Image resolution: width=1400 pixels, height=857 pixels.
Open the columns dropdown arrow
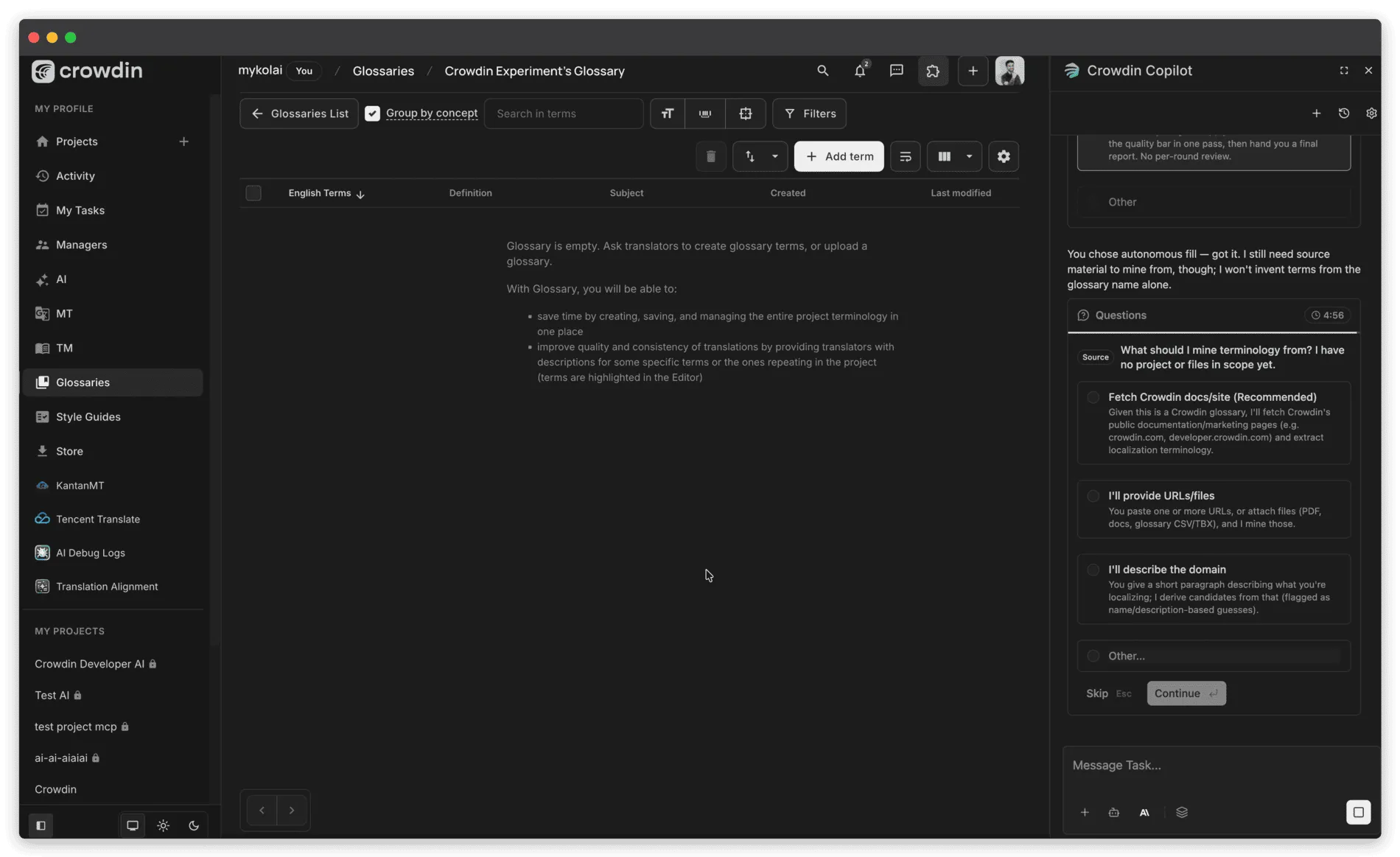pos(970,156)
